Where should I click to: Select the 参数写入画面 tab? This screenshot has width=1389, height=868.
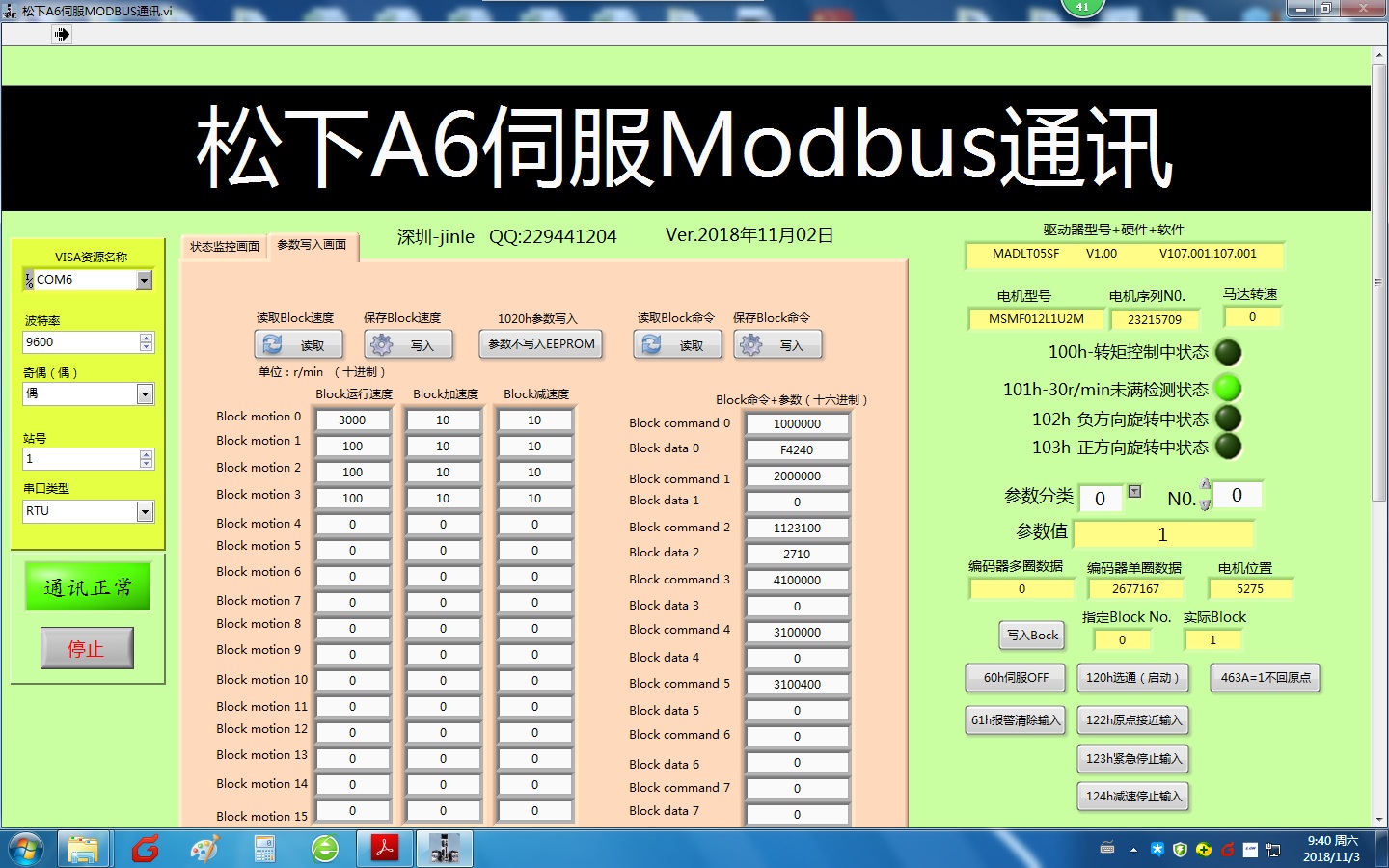pyautogui.click(x=312, y=245)
